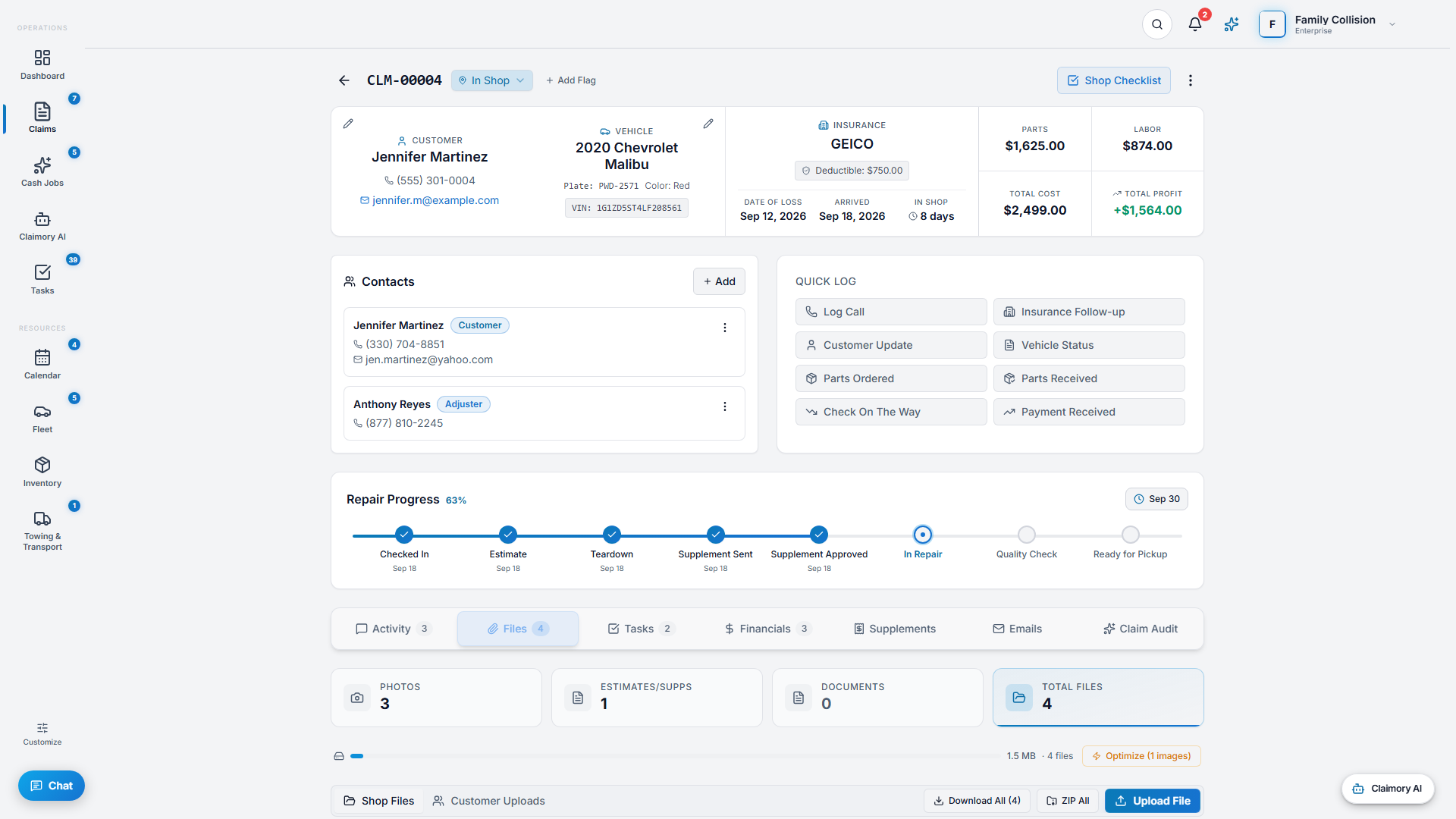Click the Sep 30 due date chip
Viewport: 1456px width, 819px height.
1157,499
